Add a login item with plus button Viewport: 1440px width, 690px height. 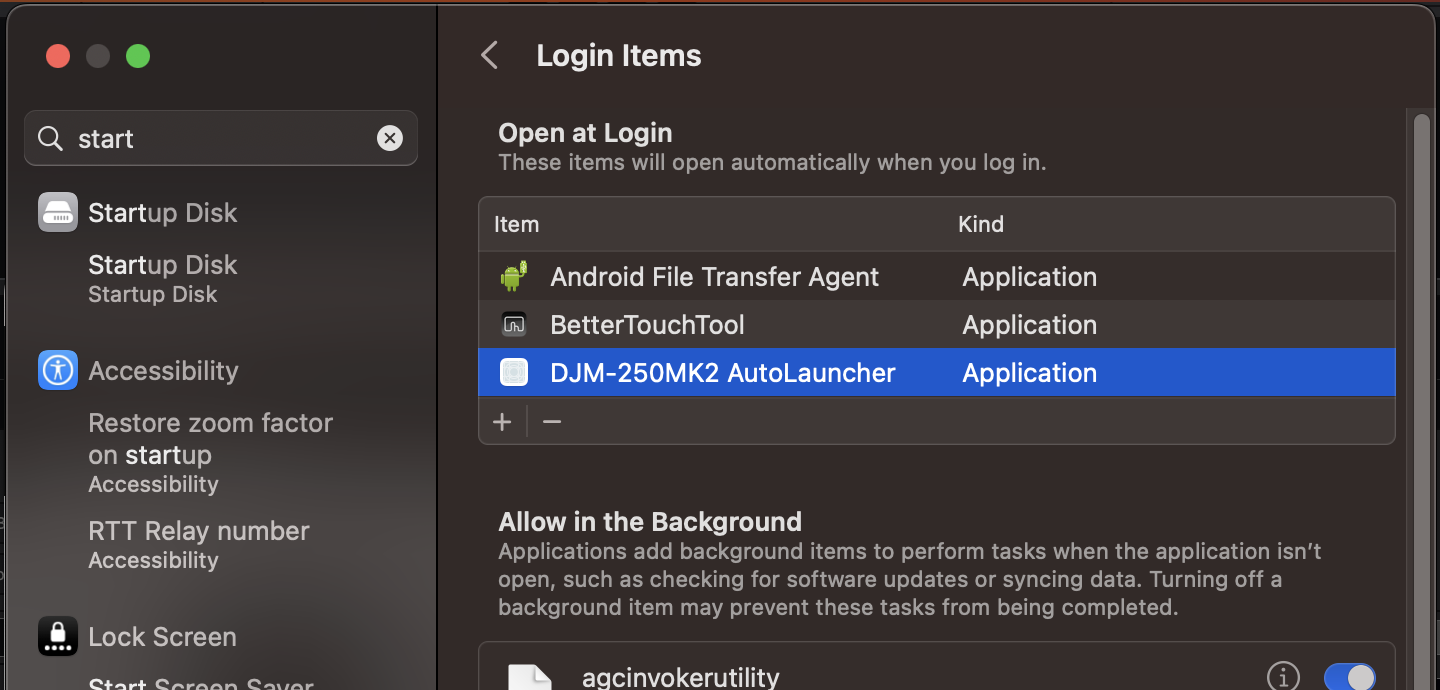click(x=502, y=421)
